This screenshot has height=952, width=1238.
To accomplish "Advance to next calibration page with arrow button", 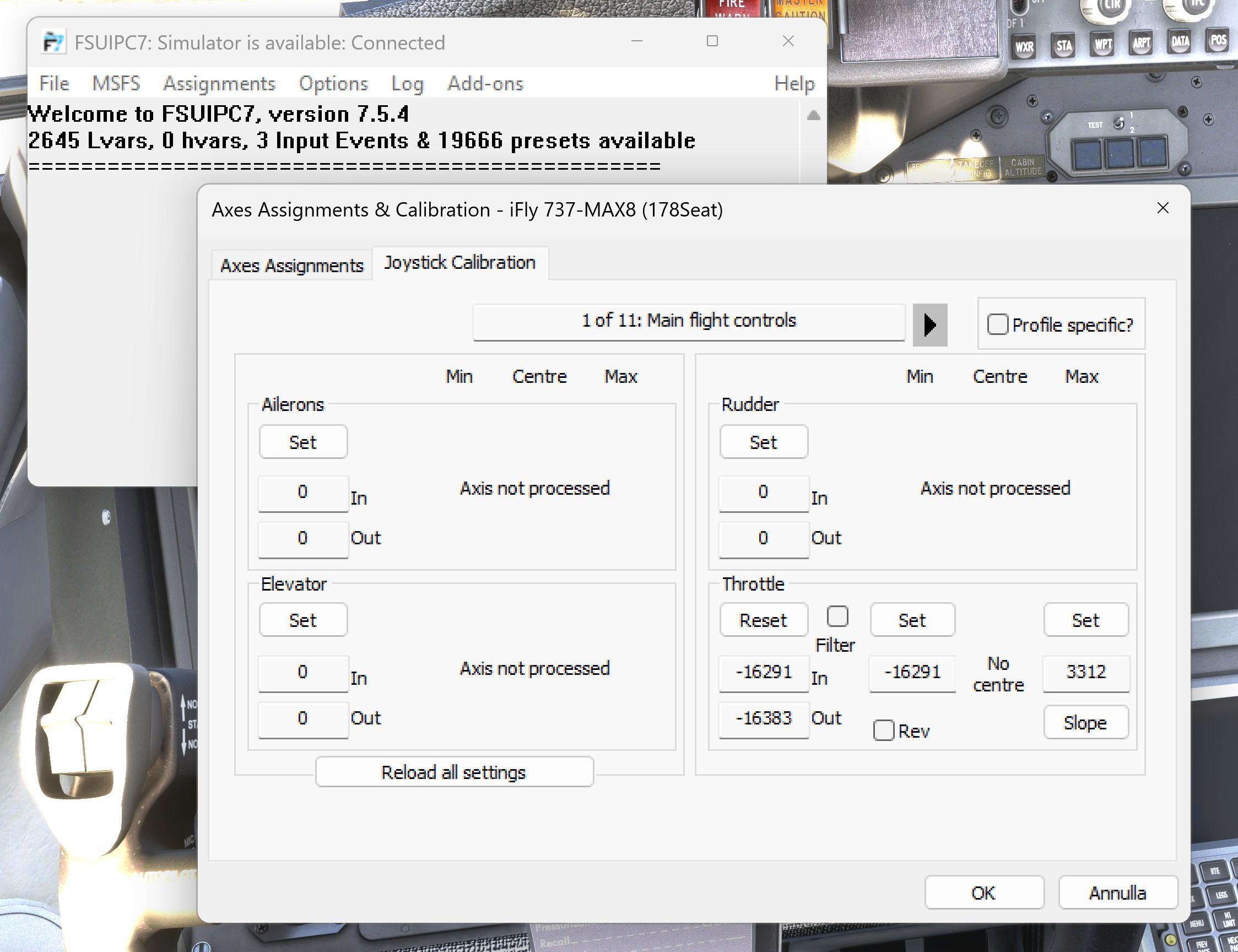I will click(930, 324).
